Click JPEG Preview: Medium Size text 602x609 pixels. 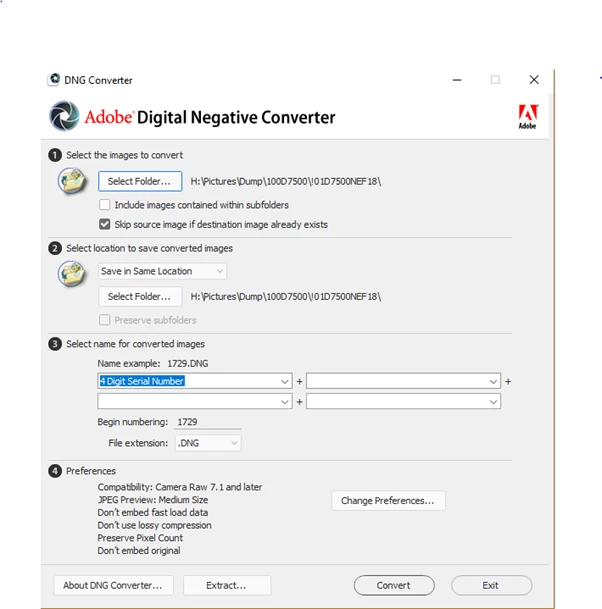pos(153,500)
